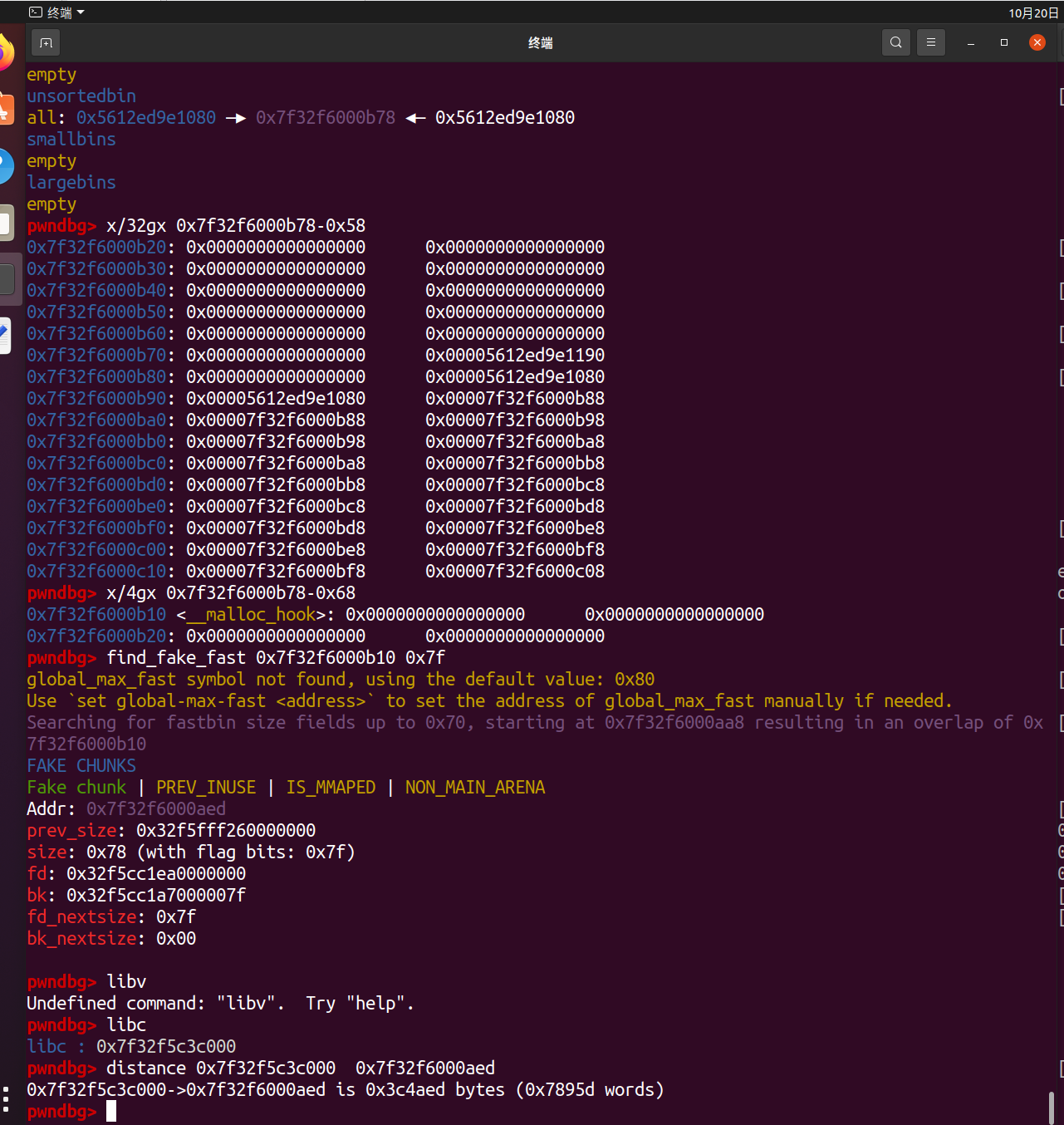Open the terminal search tool
The image size is (1064, 1125).
pos(895,42)
